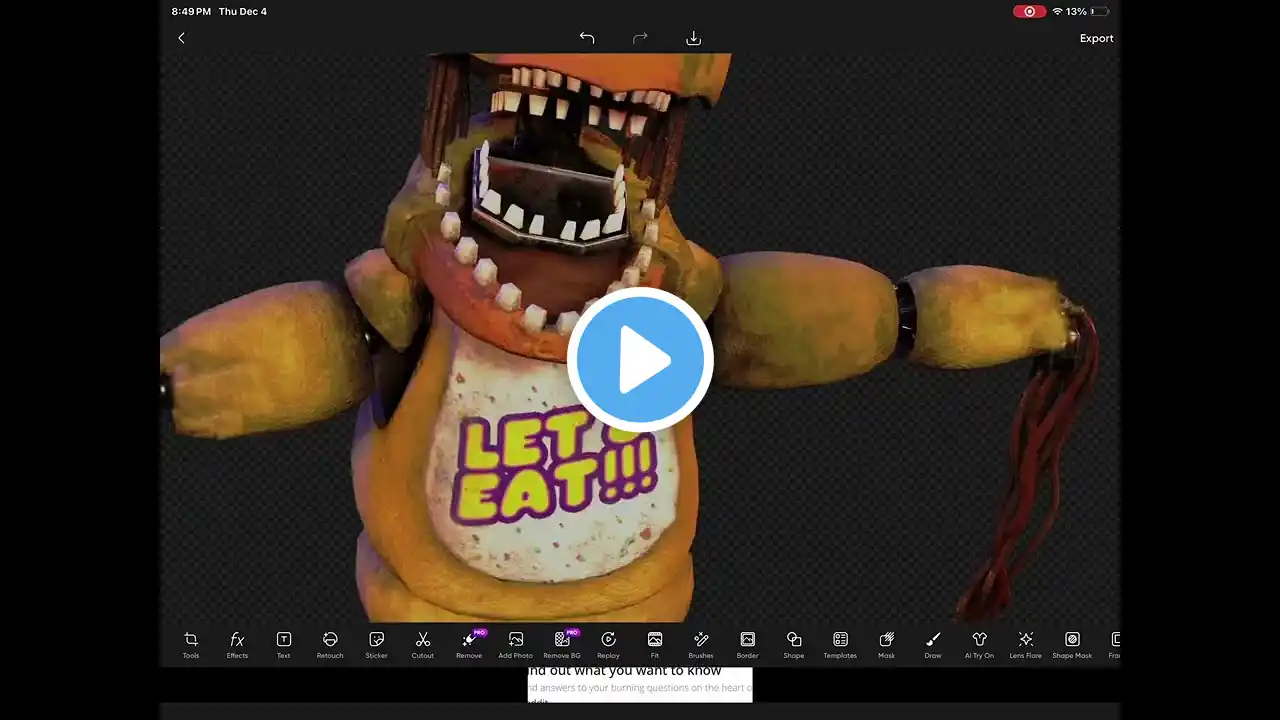Tap the Export button
The width and height of the screenshot is (1280, 720).
pyautogui.click(x=1096, y=38)
